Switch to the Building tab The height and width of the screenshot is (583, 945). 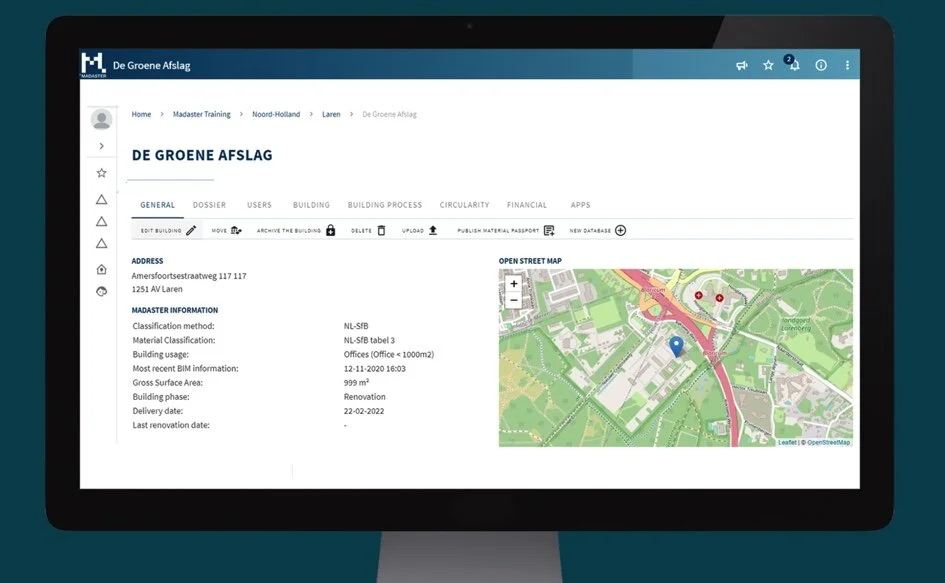pyautogui.click(x=311, y=205)
